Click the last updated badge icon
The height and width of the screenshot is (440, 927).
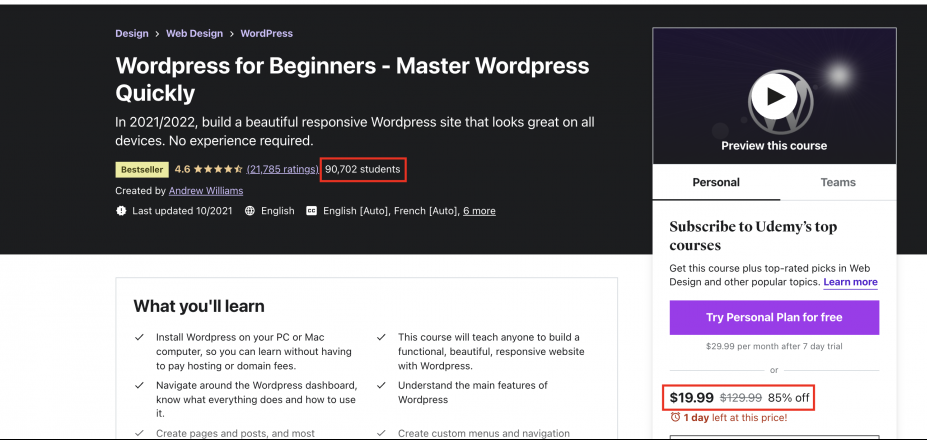click(x=121, y=211)
